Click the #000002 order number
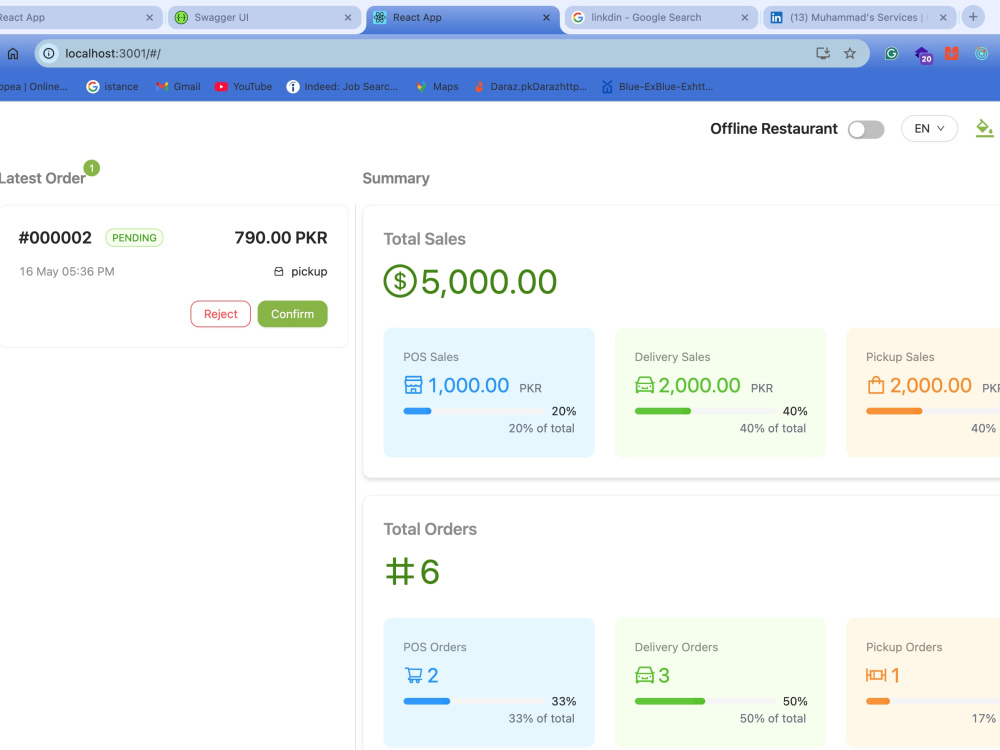 tap(55, 238)
